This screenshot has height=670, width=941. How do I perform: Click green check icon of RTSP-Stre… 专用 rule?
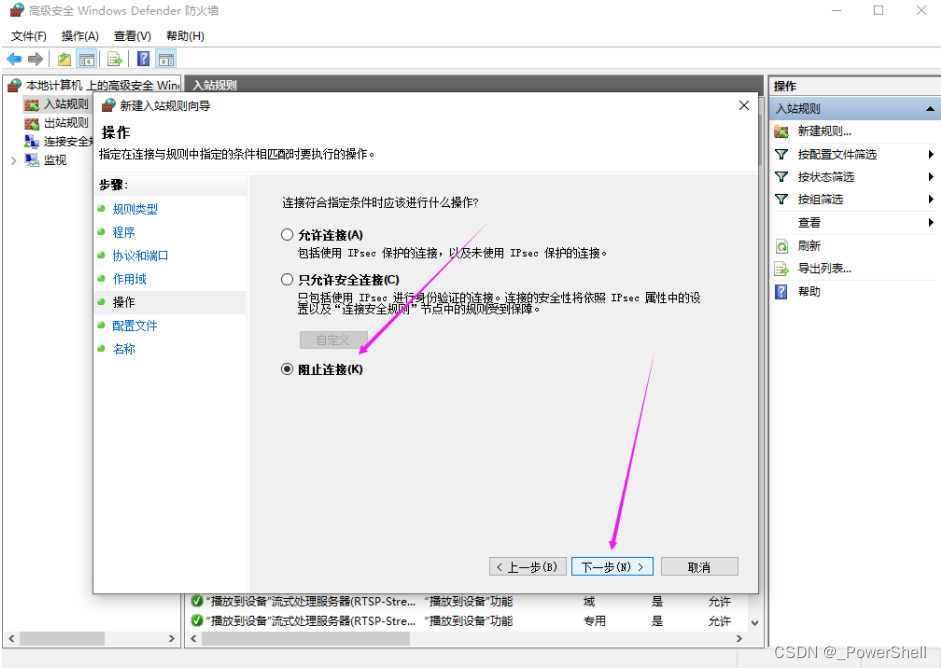196,620
